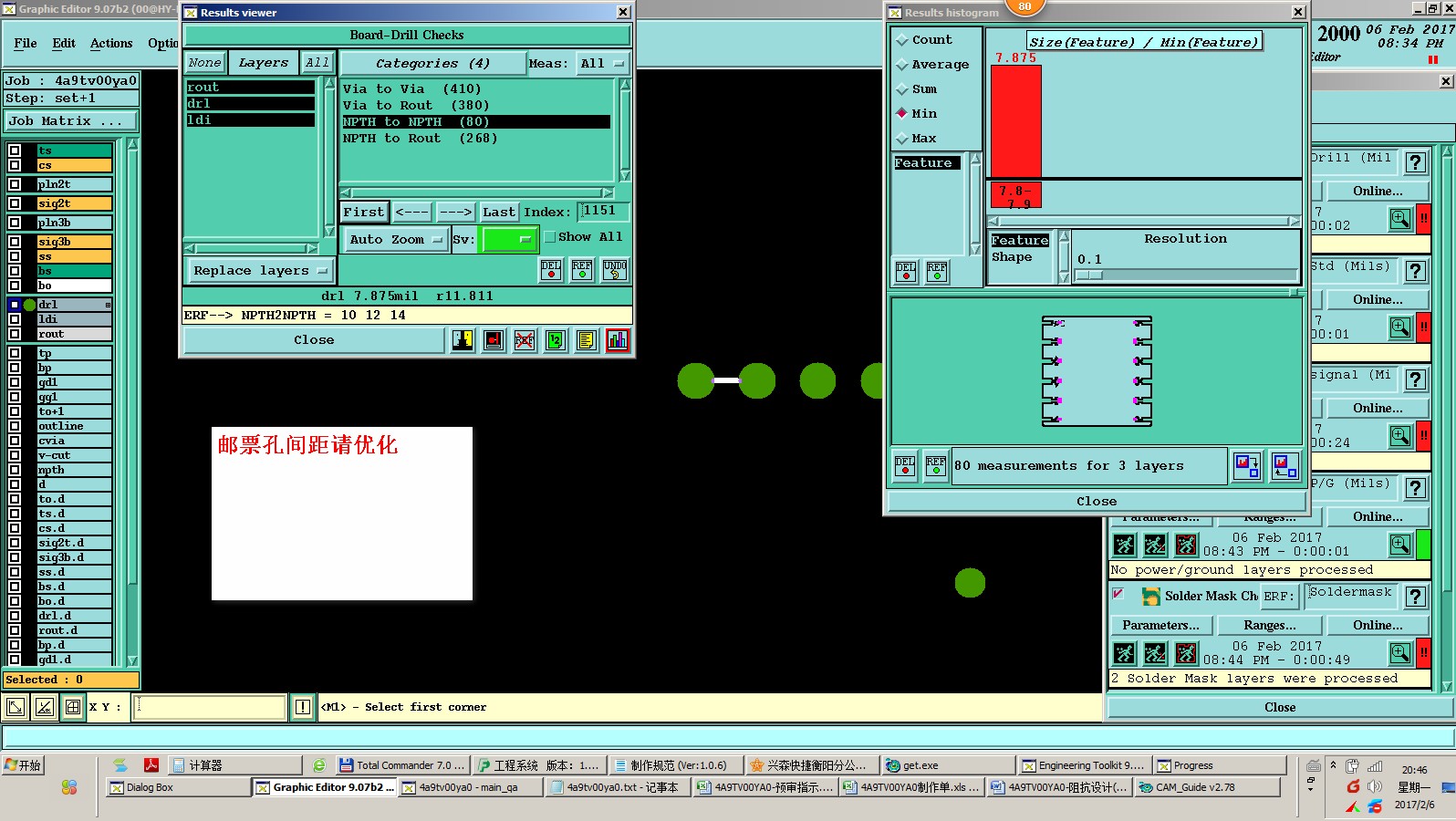Click second runner icon in Solder Mask row

click(1155, 653)
